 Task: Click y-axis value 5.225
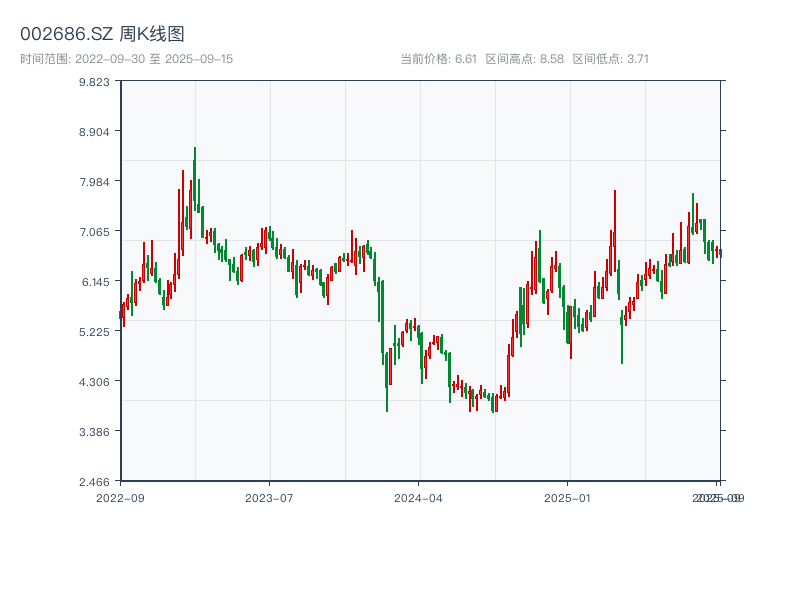pos(94,332)
